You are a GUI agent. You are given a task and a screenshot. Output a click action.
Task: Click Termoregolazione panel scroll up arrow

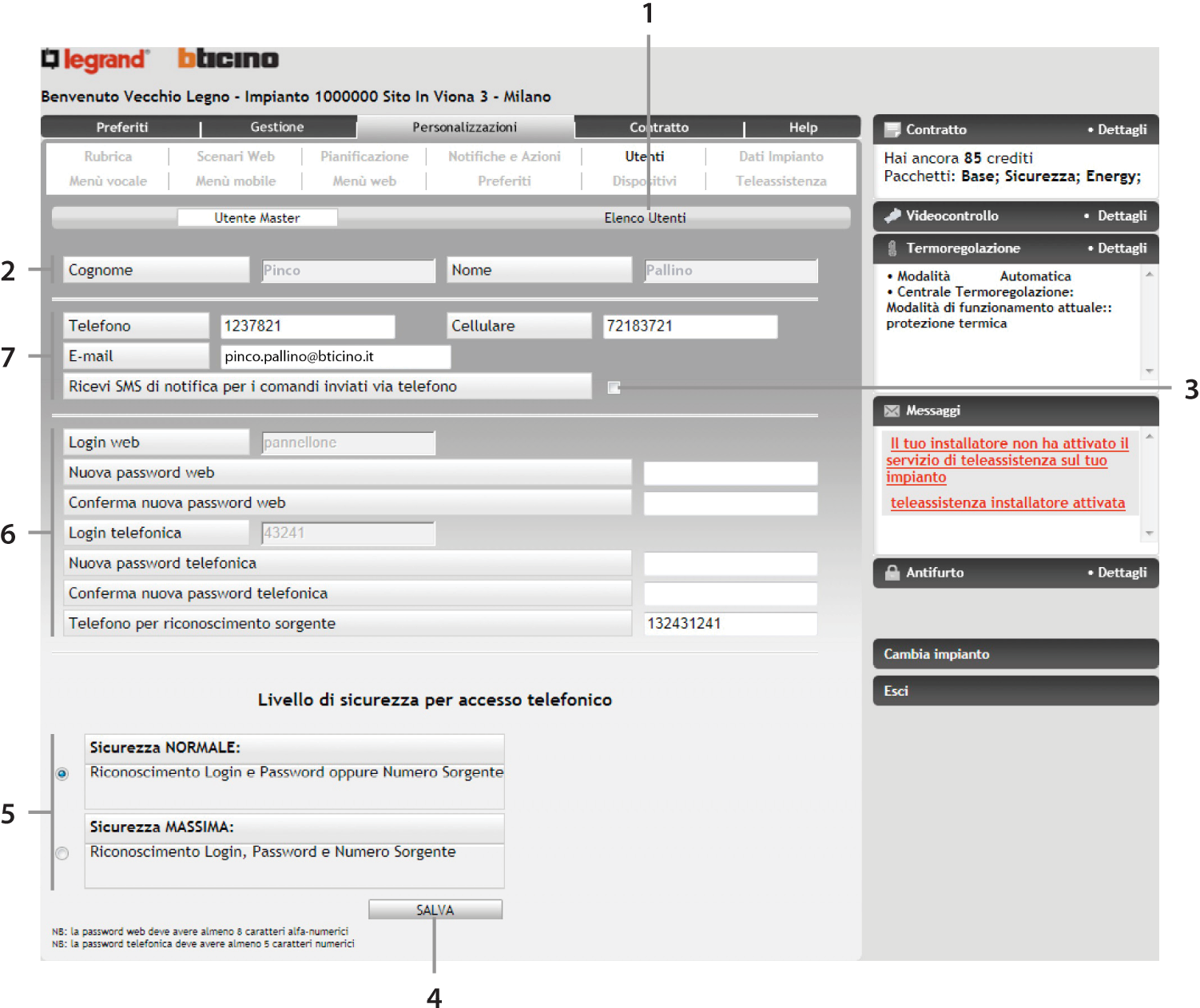pyautogui.click(x=1149, y=274)
